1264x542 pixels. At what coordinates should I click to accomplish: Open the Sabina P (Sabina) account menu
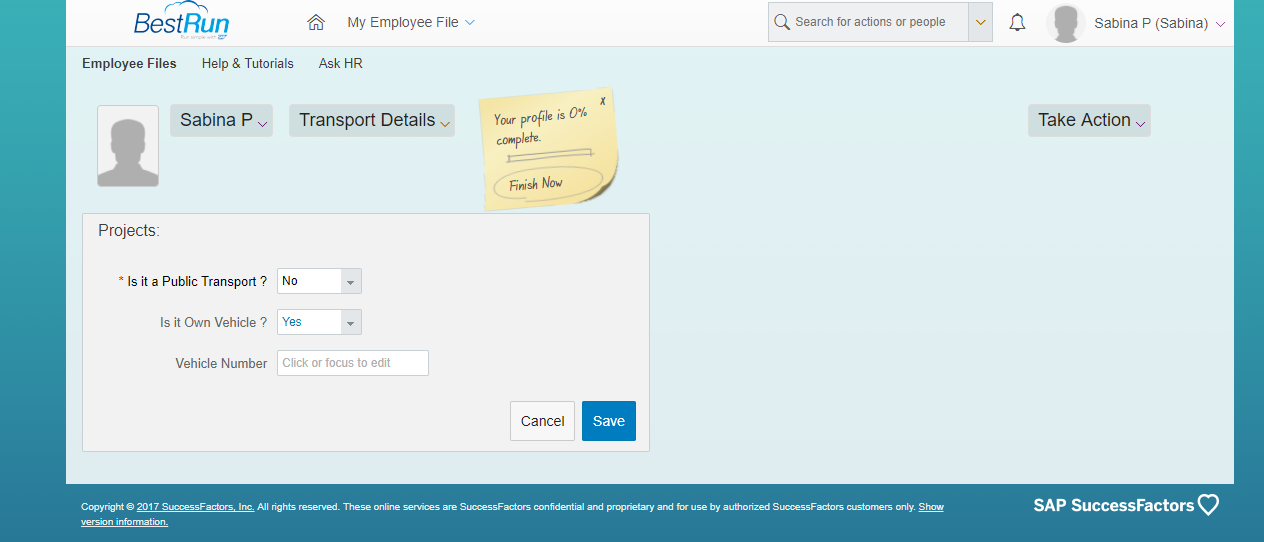1160,23
